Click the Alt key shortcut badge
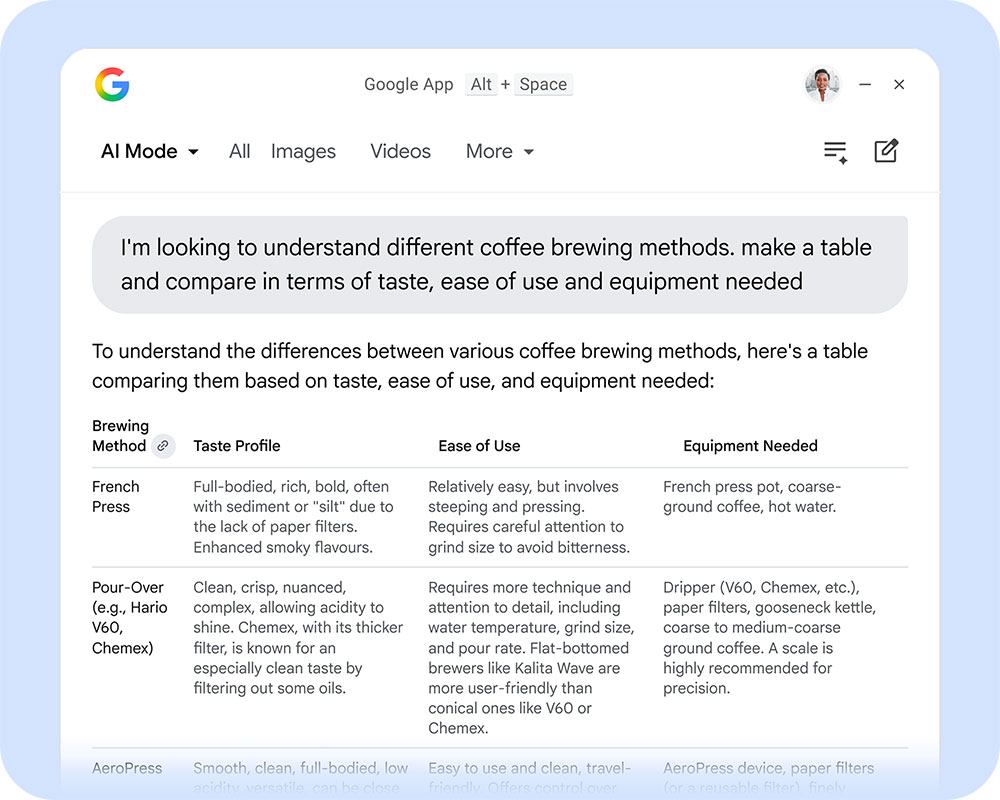 tap(481, 85)
